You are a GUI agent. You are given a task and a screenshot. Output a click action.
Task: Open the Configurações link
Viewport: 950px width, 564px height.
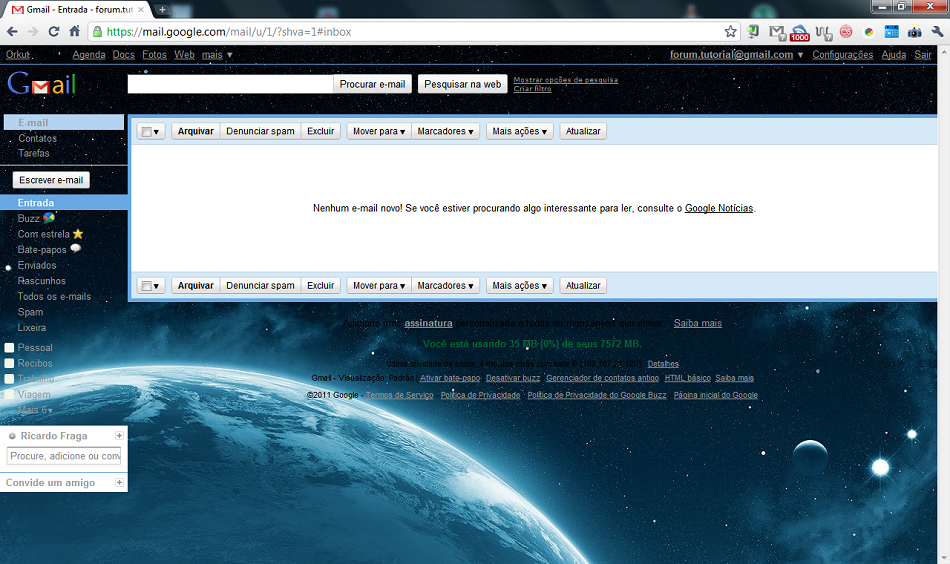843,55
